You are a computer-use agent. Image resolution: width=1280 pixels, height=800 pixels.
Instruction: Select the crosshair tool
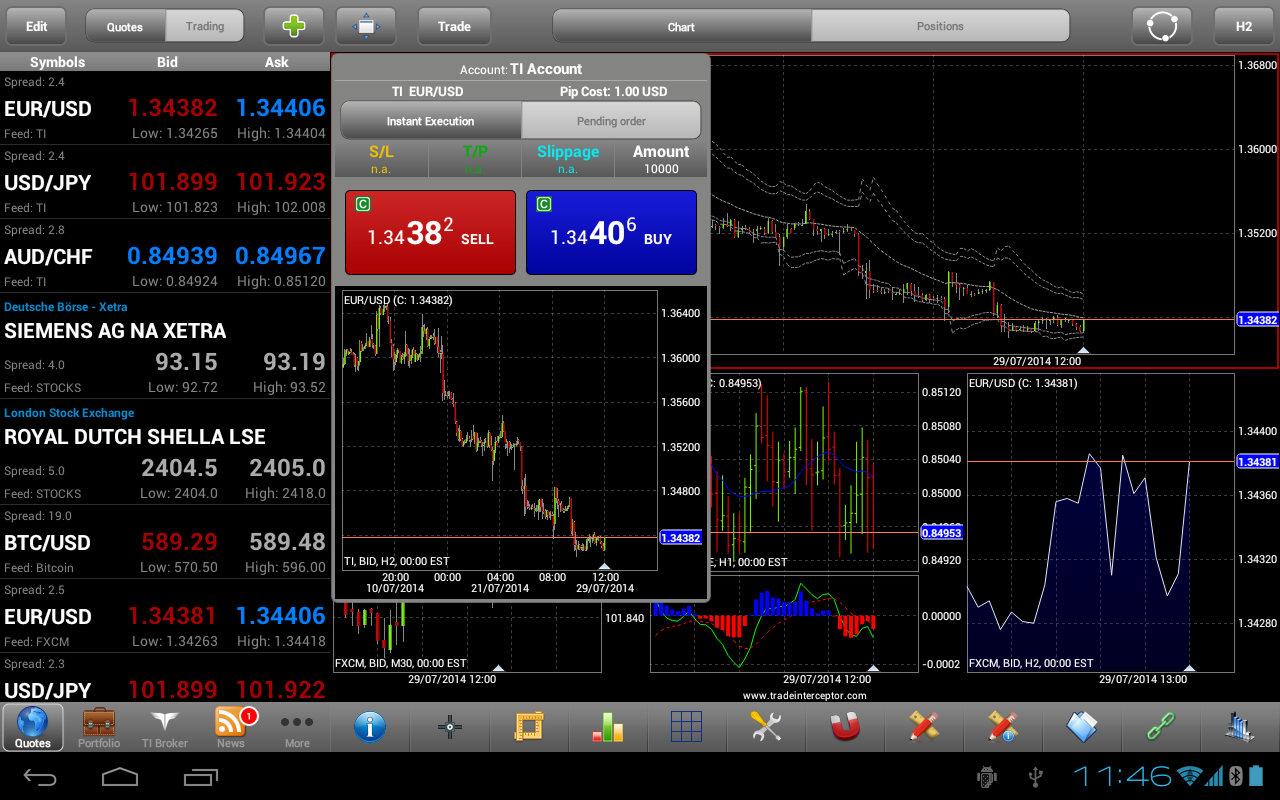[x=450, y=727]
